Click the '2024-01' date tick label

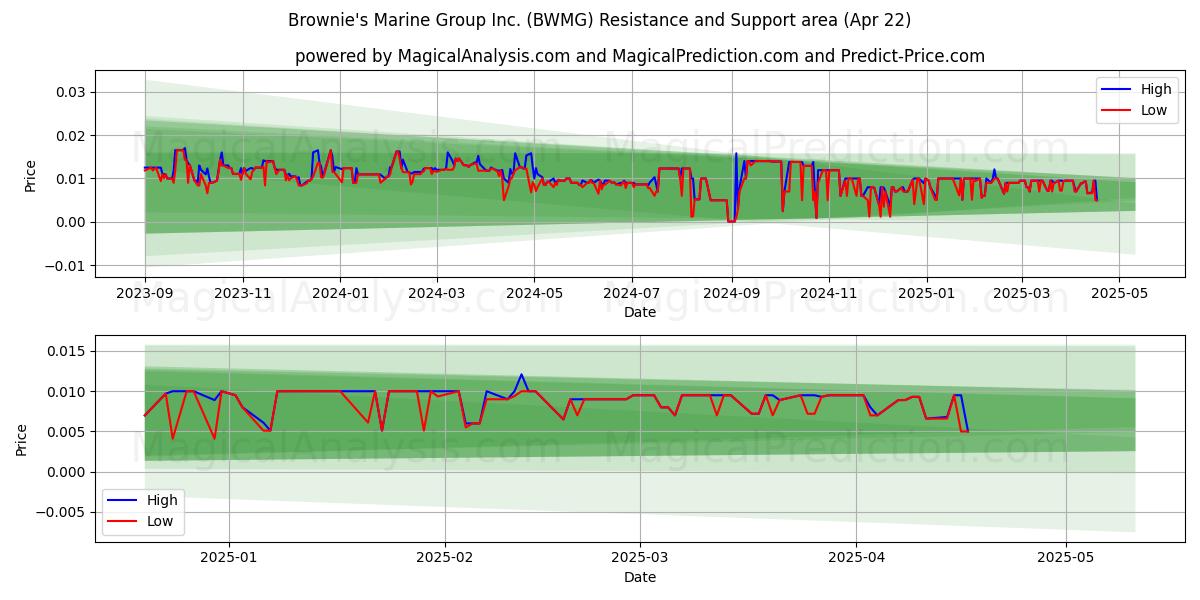click(x=340, y=294)
